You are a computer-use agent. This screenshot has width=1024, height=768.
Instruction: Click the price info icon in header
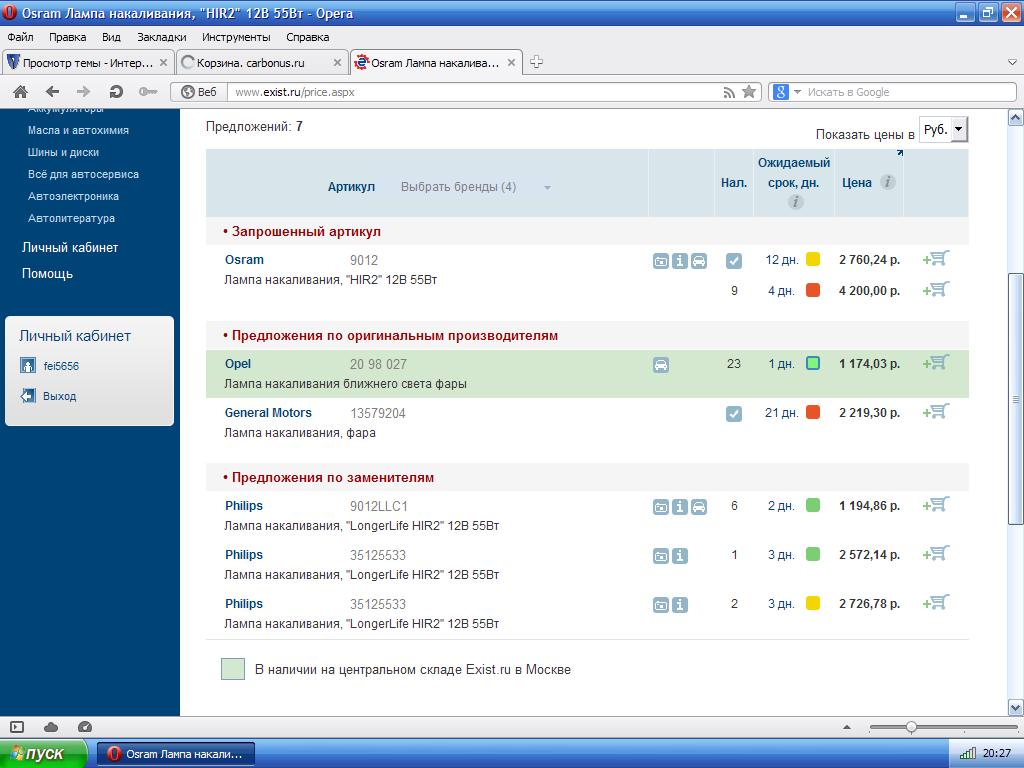pyautogui.click(x=887, y=182)
